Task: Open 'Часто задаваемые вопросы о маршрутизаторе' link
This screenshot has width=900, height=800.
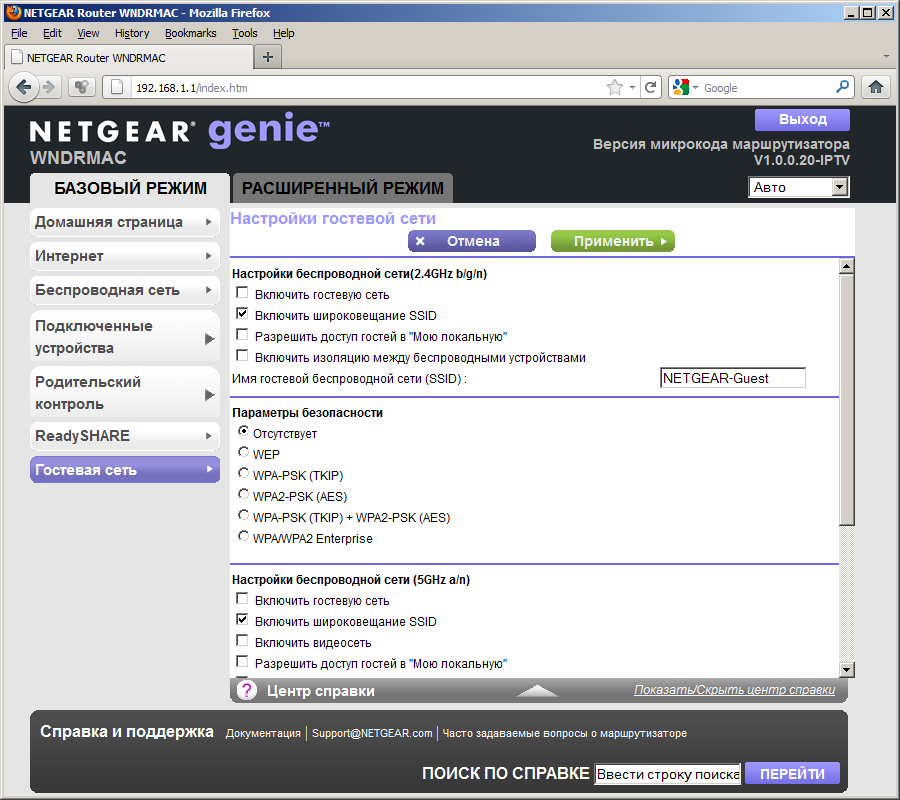Action: coord(564,733)
